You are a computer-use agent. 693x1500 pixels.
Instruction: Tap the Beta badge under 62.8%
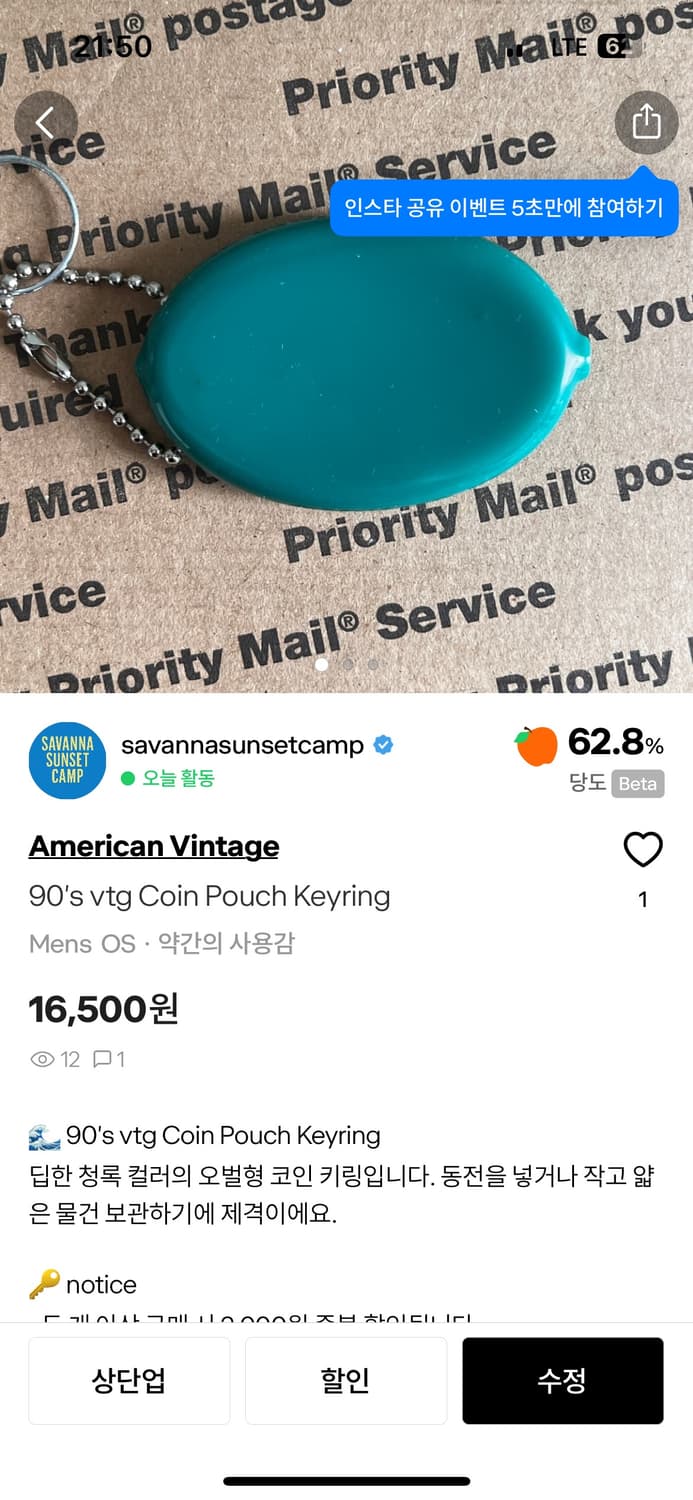click(638, 783)
